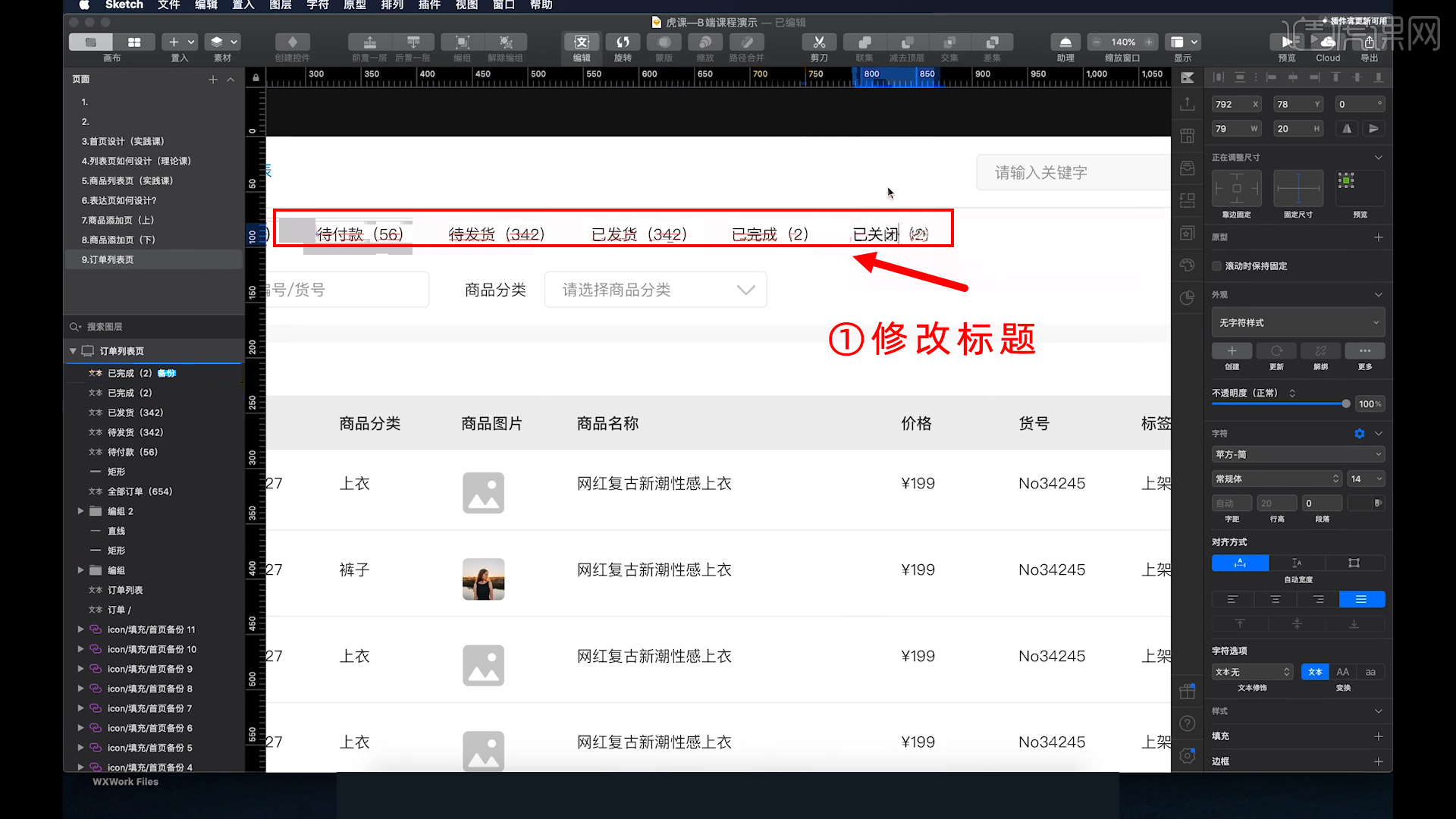1456x819 pixels.
Task: Click the 后置一层 send backward icon
Action: coord(413,42)
